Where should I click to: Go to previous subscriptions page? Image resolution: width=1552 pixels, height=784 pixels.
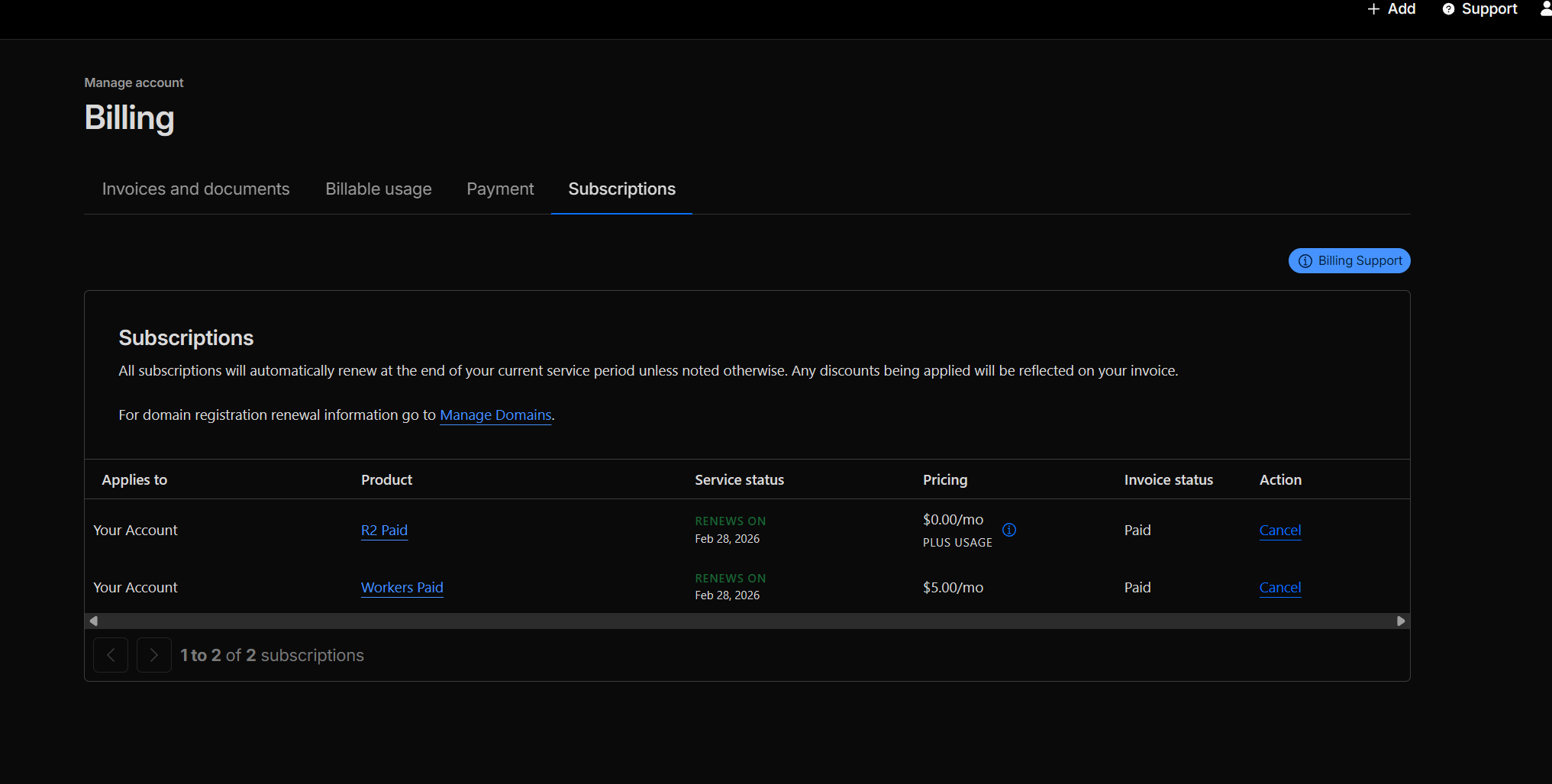tap(111, 655)
